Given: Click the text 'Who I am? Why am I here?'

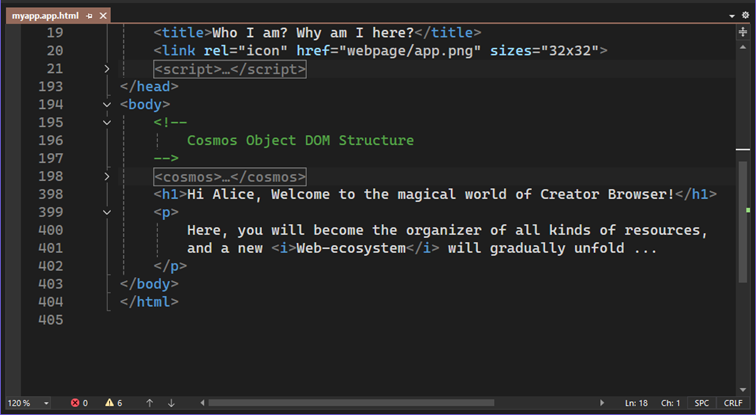Looking at the screenshot, I should [313, 33].
